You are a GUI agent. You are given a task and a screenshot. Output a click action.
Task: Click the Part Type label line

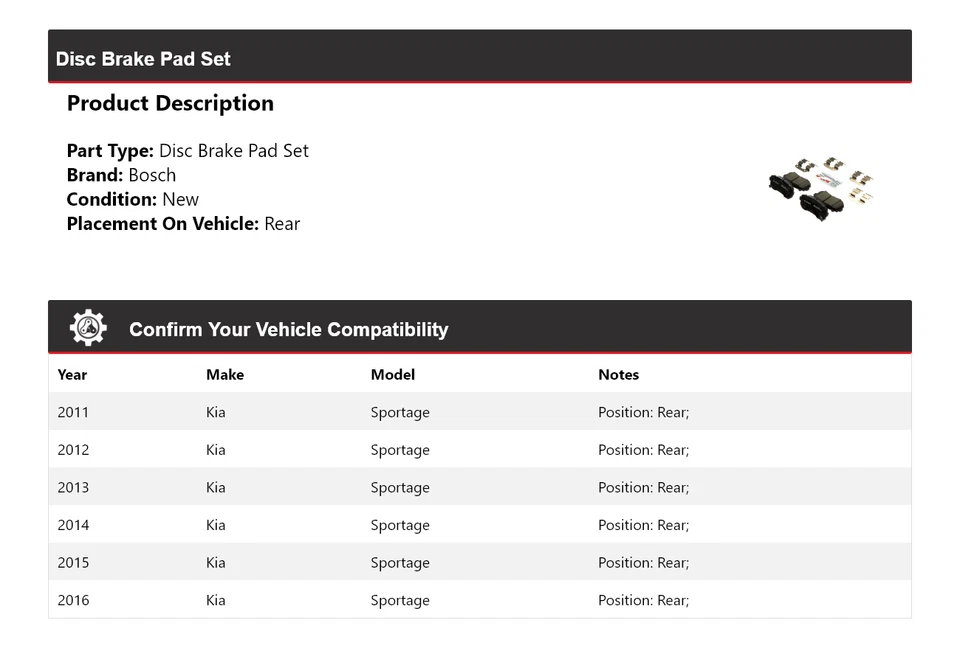click(x=187, y=151)
